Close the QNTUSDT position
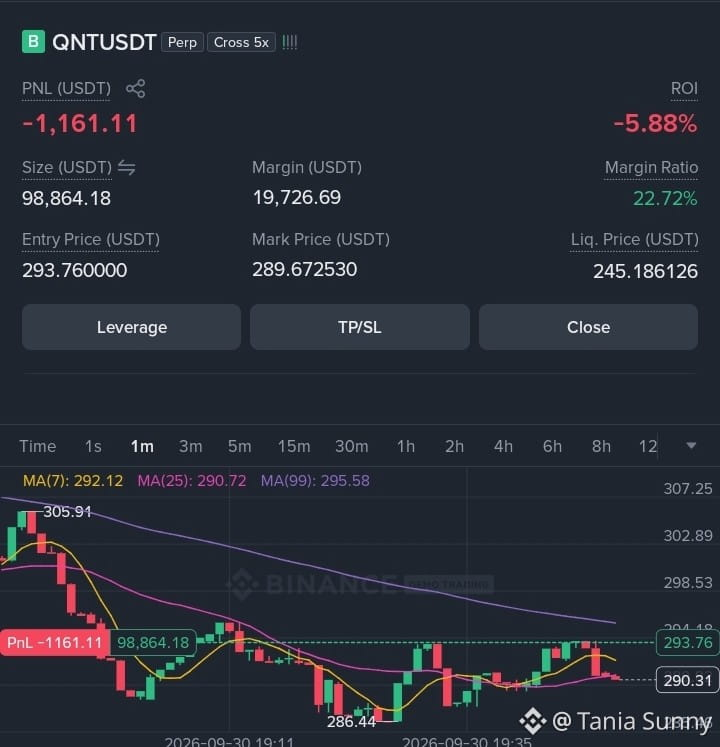 coord(588,327)
